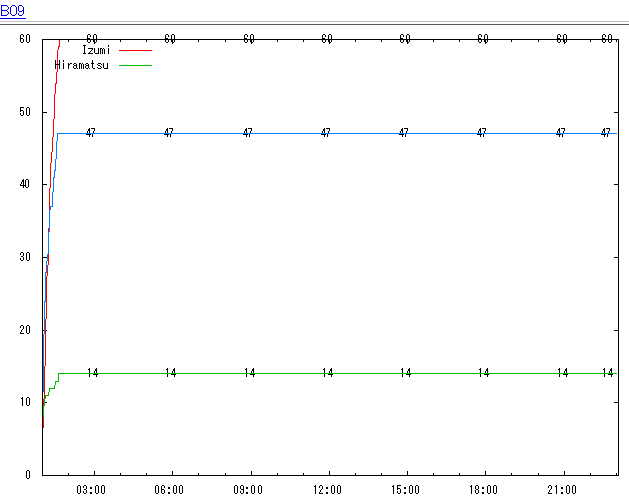Viewport: 629px width, 499px height.
Task: Click the y-axis label 30
Action: pyautogui.click(x=25, y=257)
